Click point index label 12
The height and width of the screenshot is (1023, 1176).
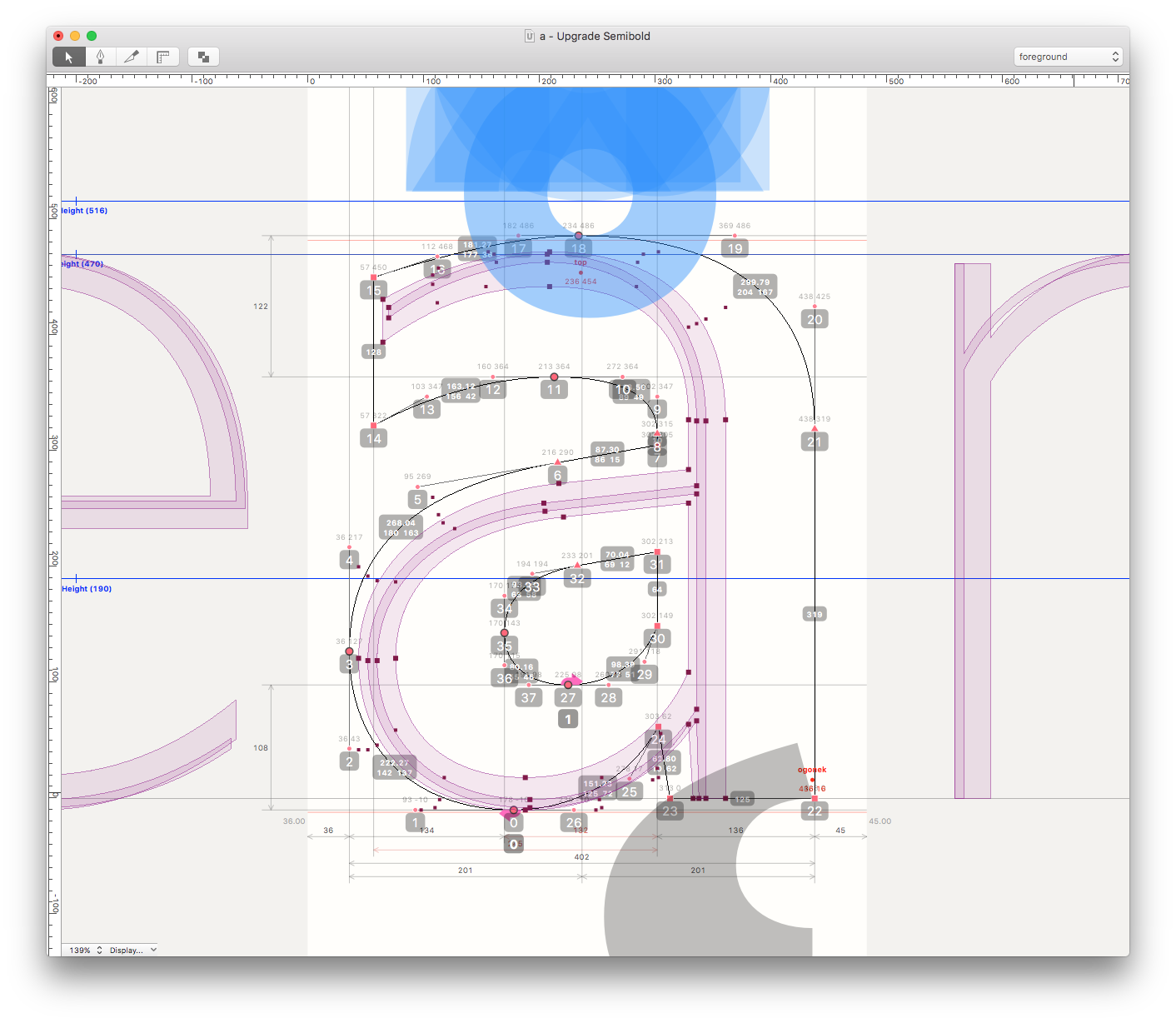(x=493, y=389)
